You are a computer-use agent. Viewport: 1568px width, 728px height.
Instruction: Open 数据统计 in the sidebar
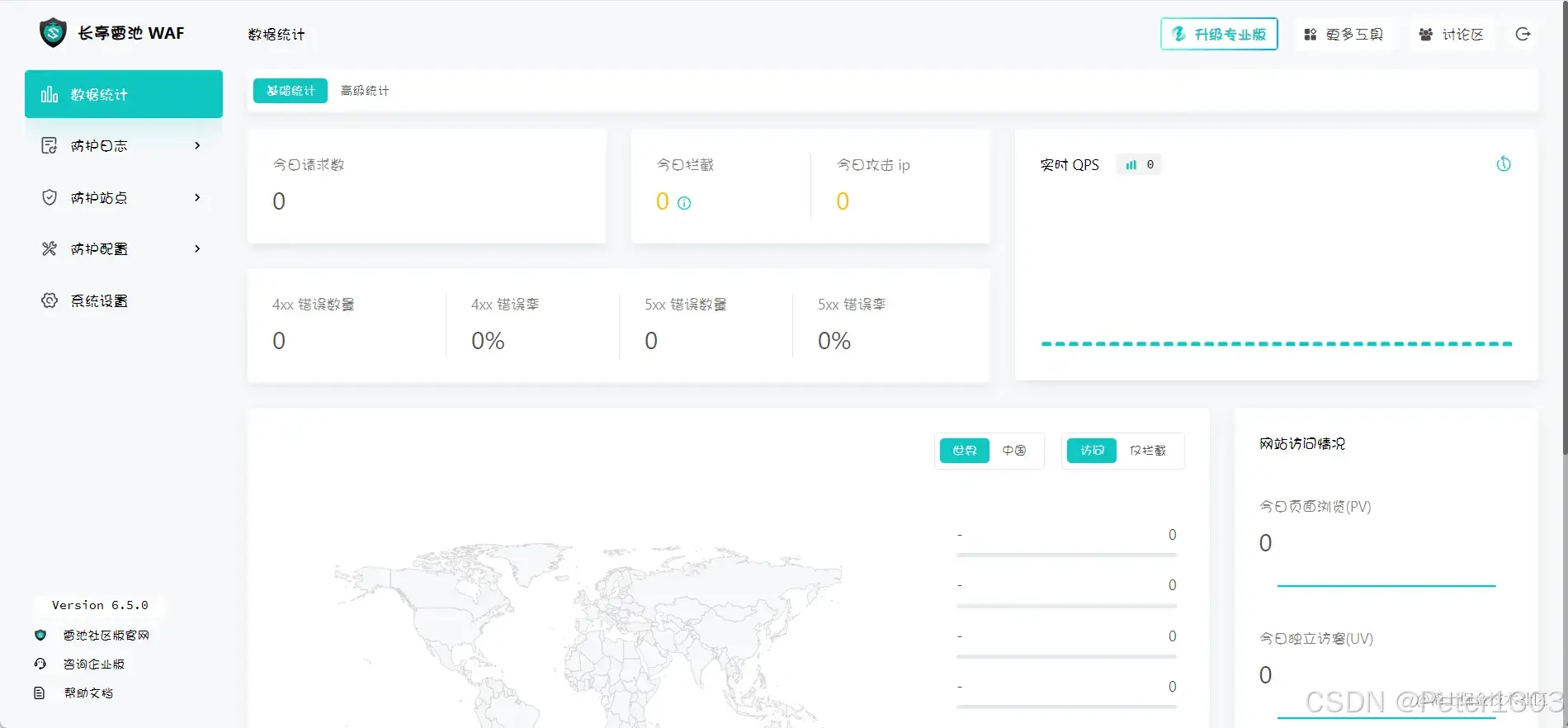124,94
